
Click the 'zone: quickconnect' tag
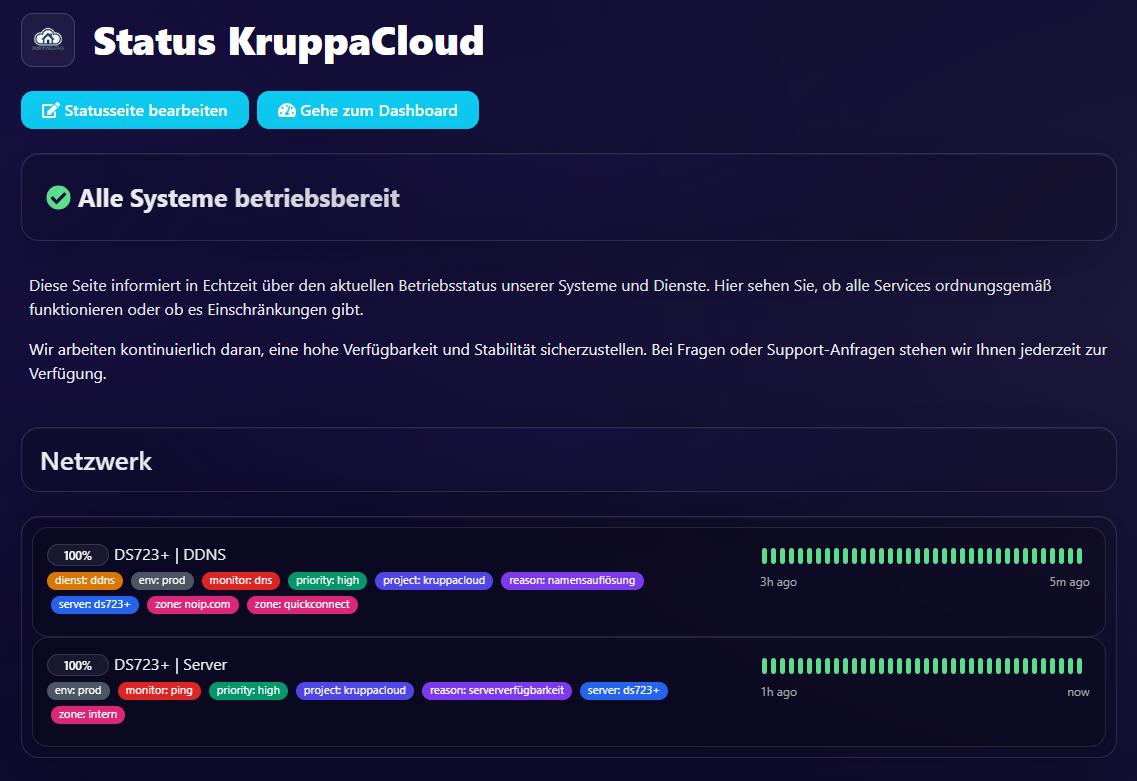point(302,604)
